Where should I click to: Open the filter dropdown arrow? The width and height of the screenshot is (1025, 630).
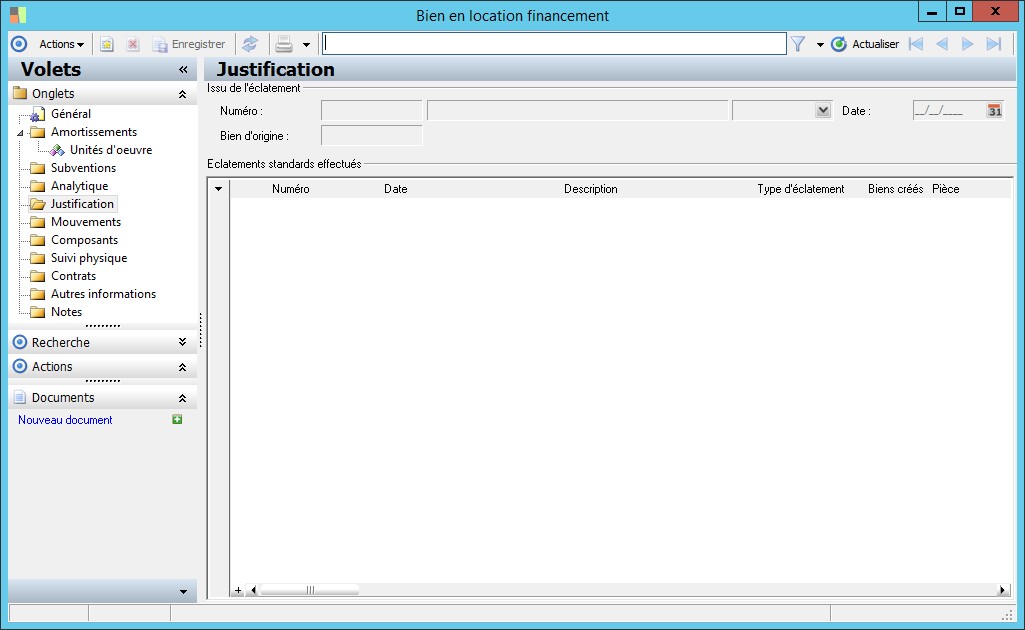[820, 44]
